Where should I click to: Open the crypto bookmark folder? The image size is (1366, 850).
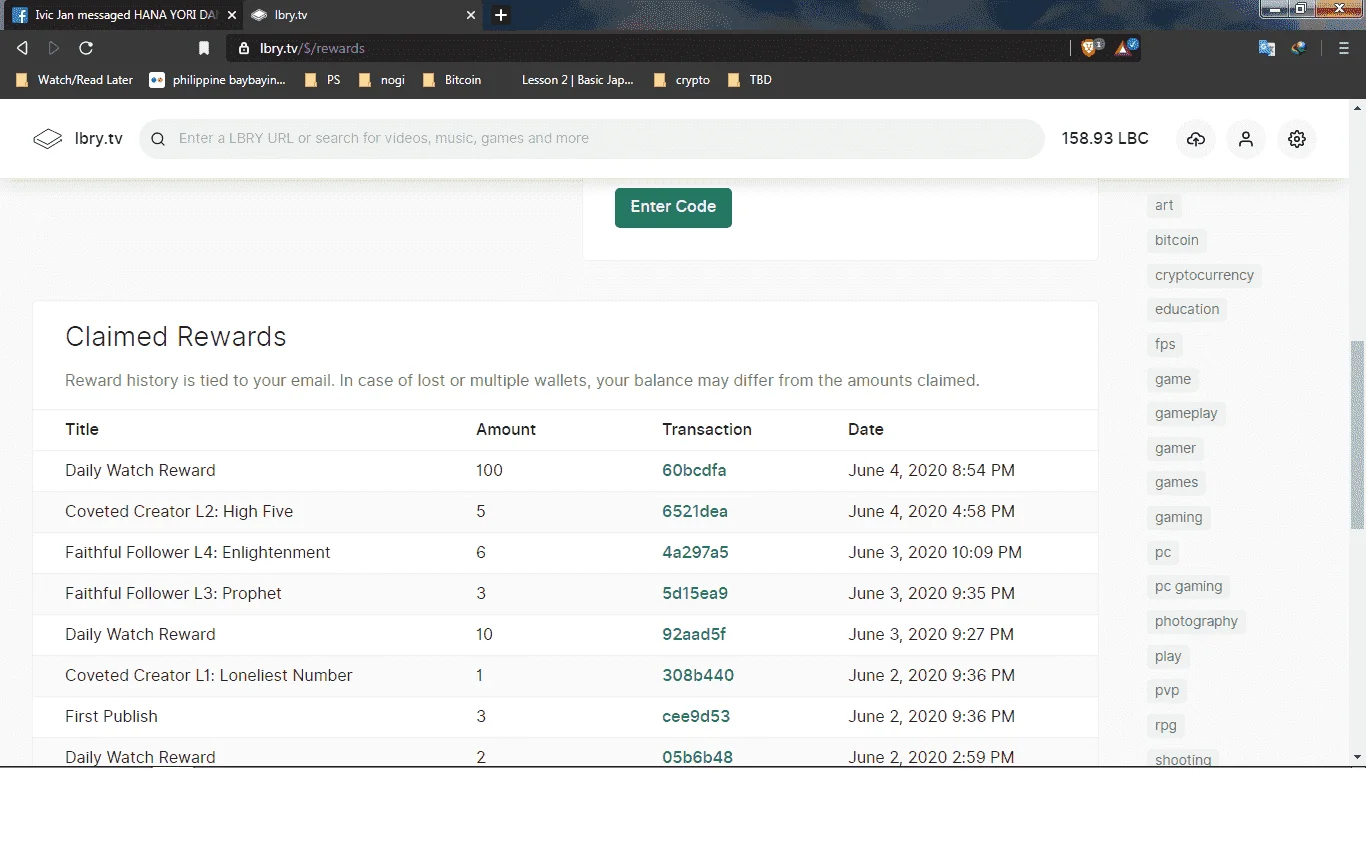tap(682, 80)
